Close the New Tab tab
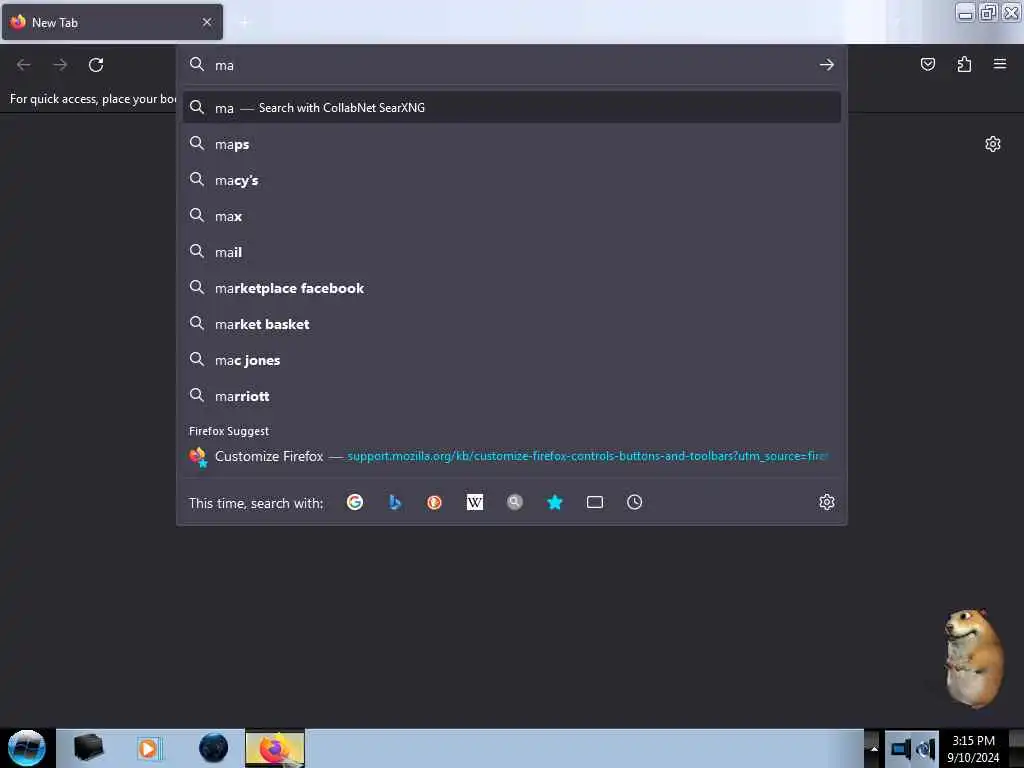This screenshot has width=1024, height=768. pos(207,22)
